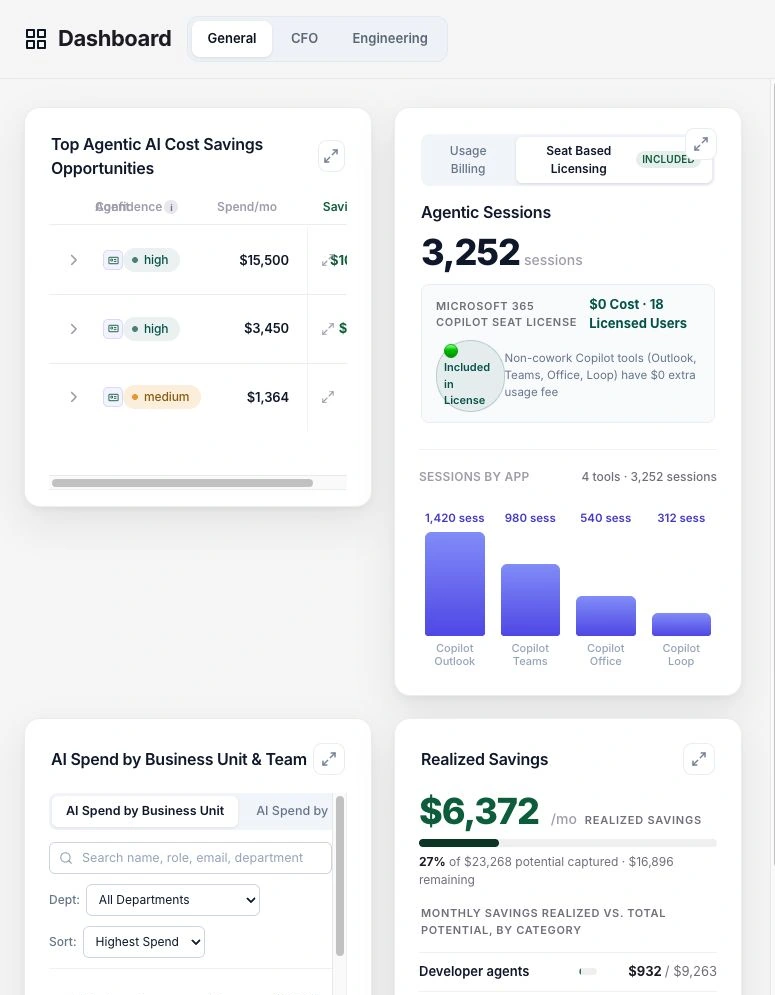Viewport: 775px width, 995px height.
Task: Click the Spend/mo column header
Action: 247,207
